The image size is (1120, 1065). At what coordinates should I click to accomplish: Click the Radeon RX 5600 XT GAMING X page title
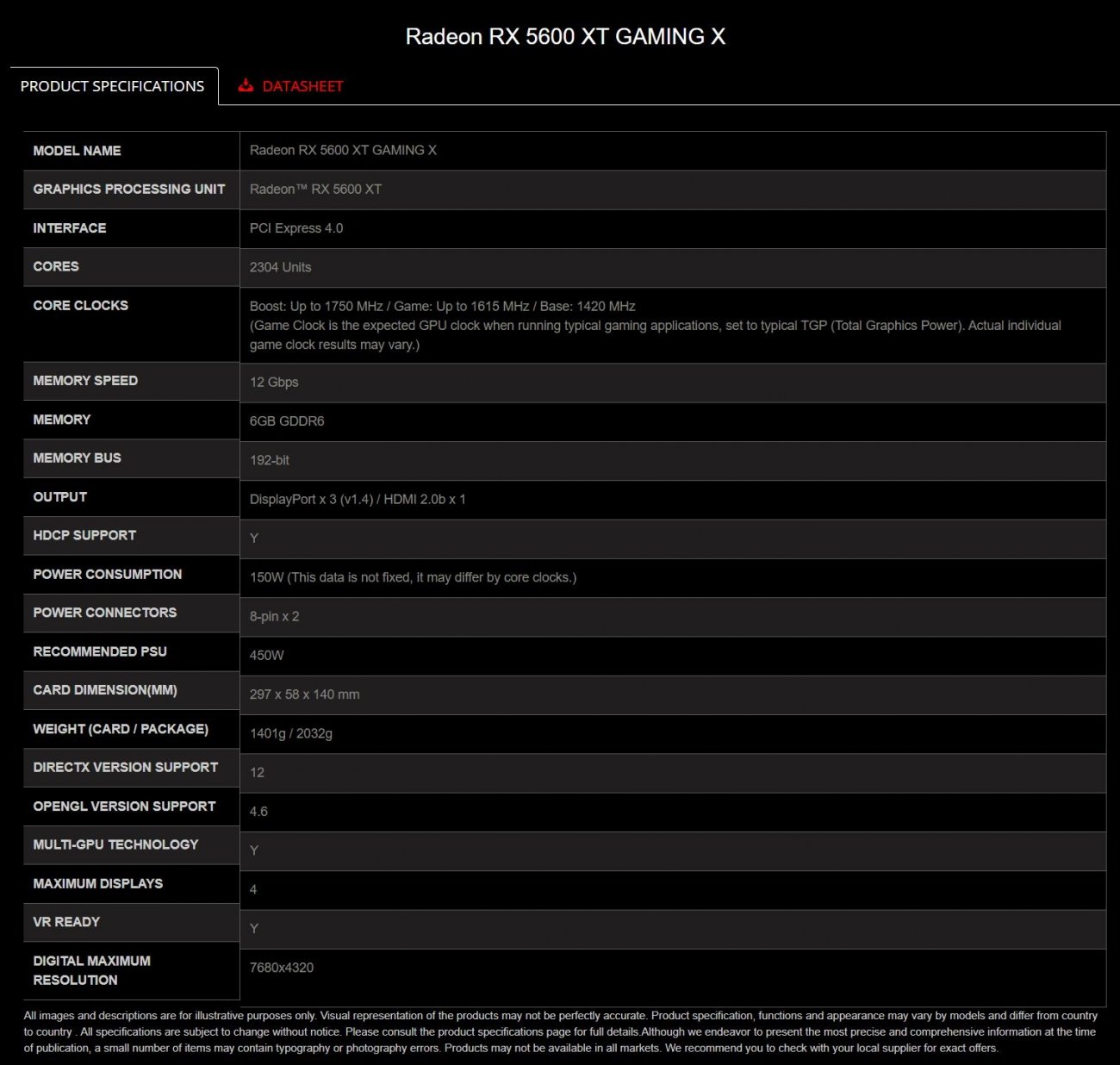pos(565,36)
